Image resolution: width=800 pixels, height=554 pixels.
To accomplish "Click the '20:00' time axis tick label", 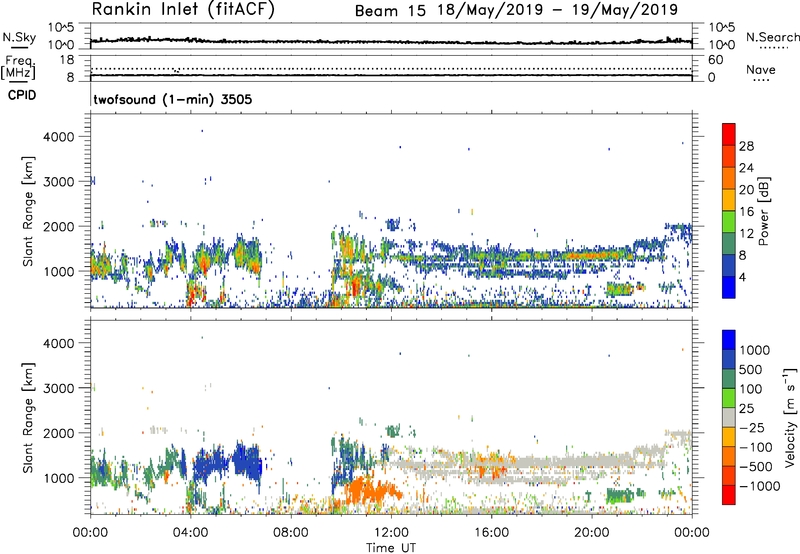I will (x=592, y=533).
